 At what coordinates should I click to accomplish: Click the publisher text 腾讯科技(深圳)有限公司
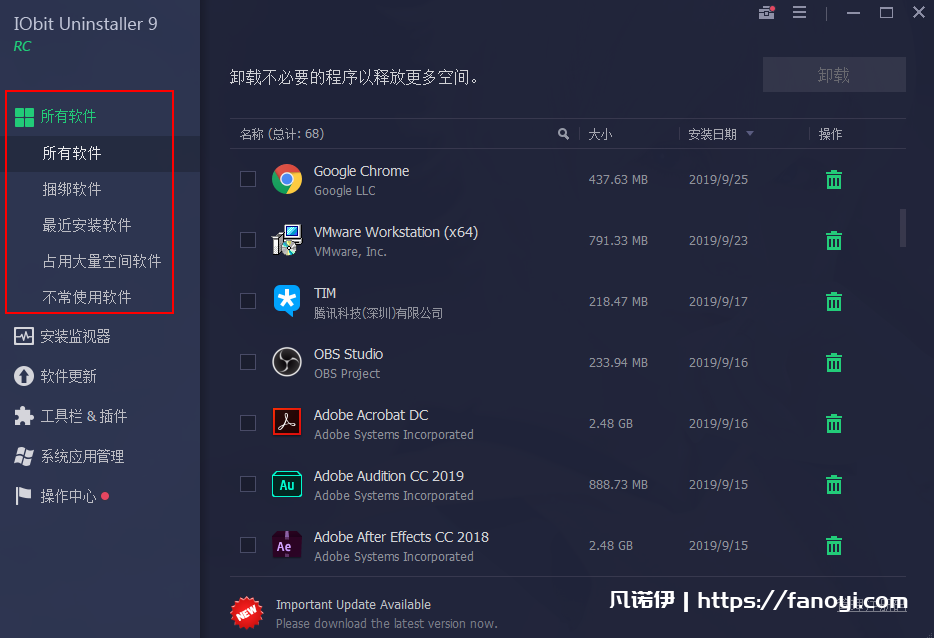[378, 313]
